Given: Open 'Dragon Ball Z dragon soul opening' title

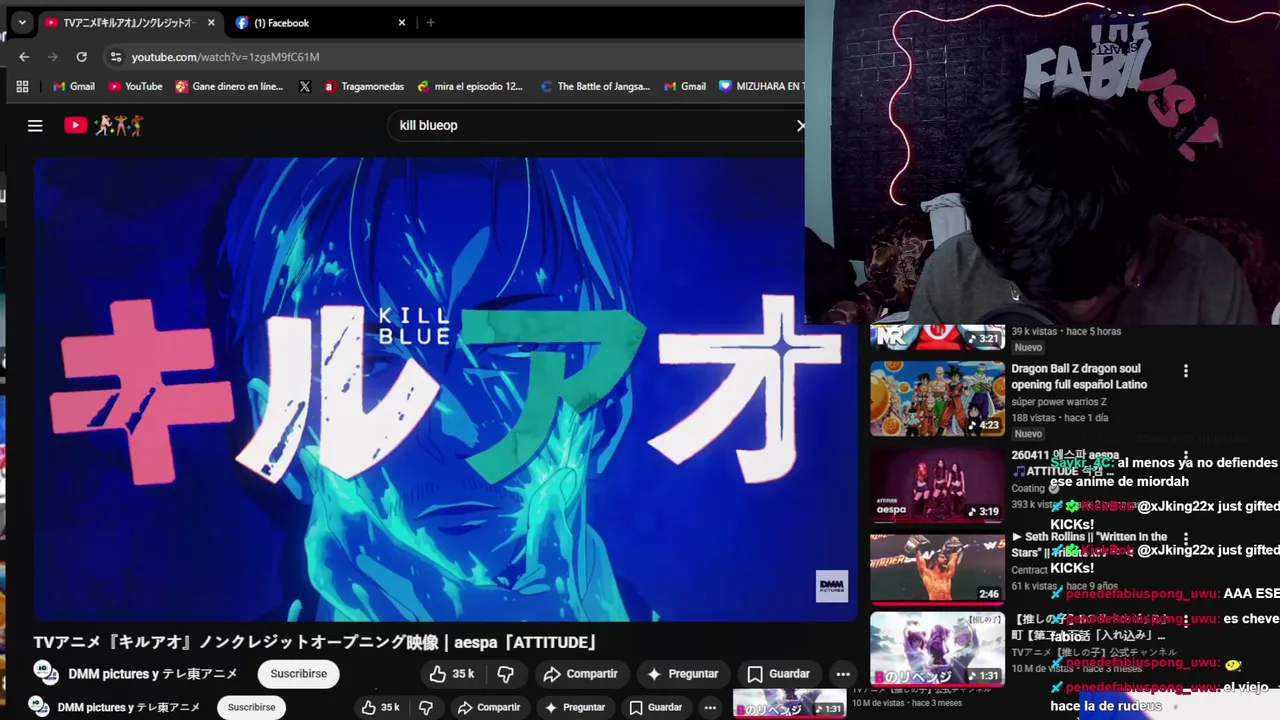Looking at the screenshot, I should click(x=1079, y=376).
